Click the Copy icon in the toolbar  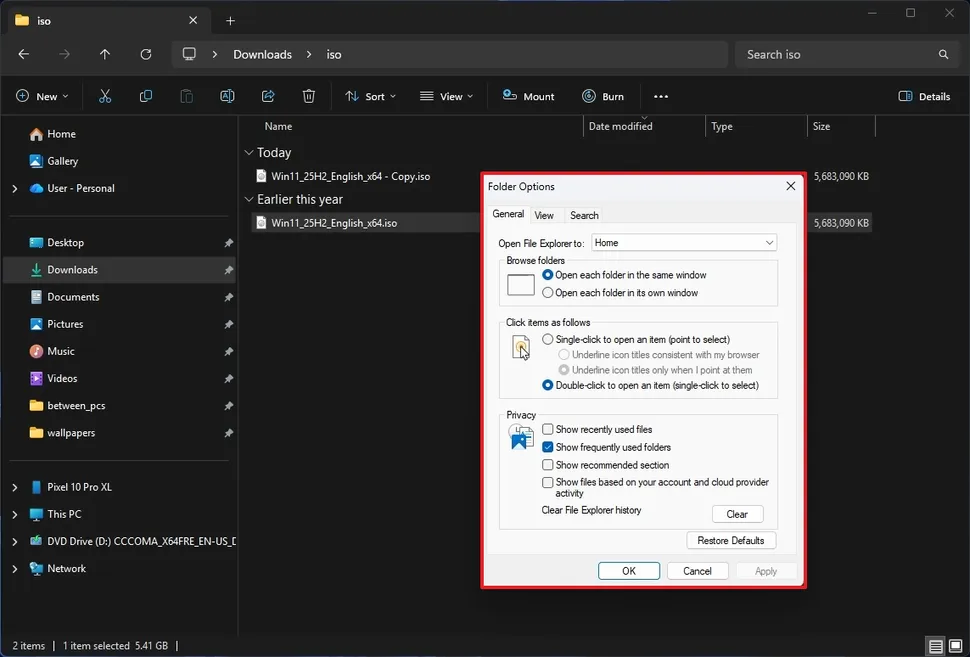tap(146, 95)
